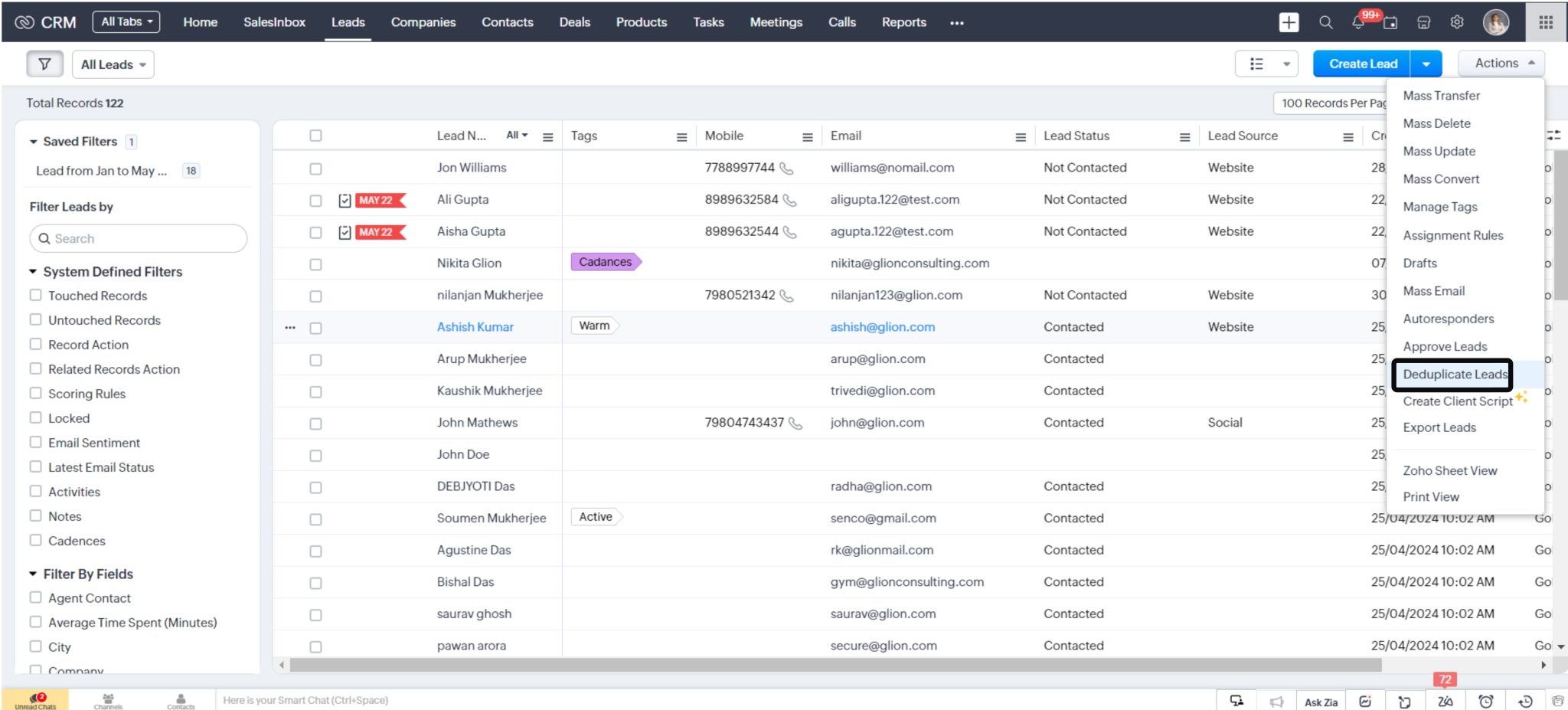Image resolution: width=1568 pixels, height=710 pixels.
Task: Open the global search
Action: click(1325, 22)
